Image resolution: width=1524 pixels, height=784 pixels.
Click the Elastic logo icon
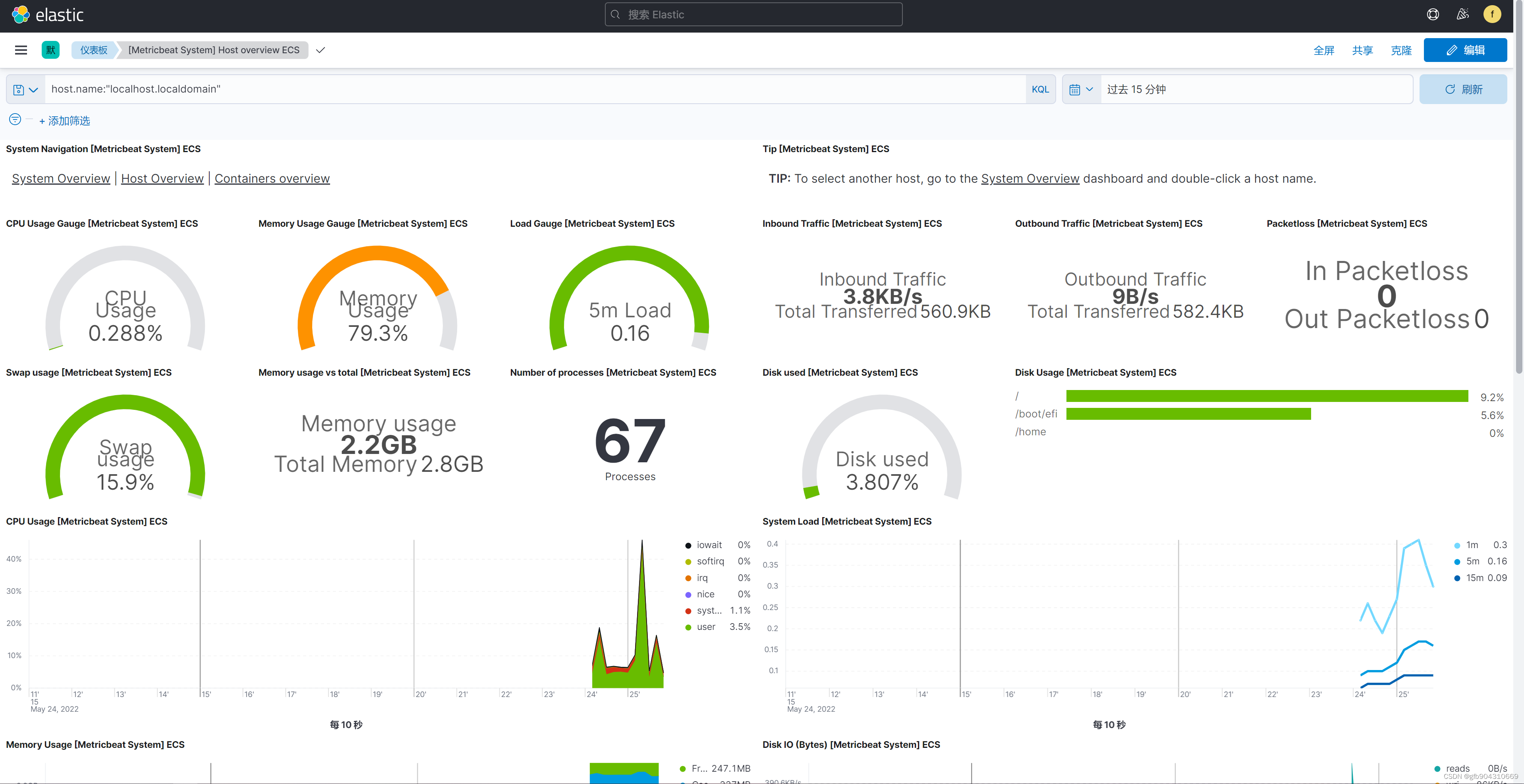pos(21,15)
